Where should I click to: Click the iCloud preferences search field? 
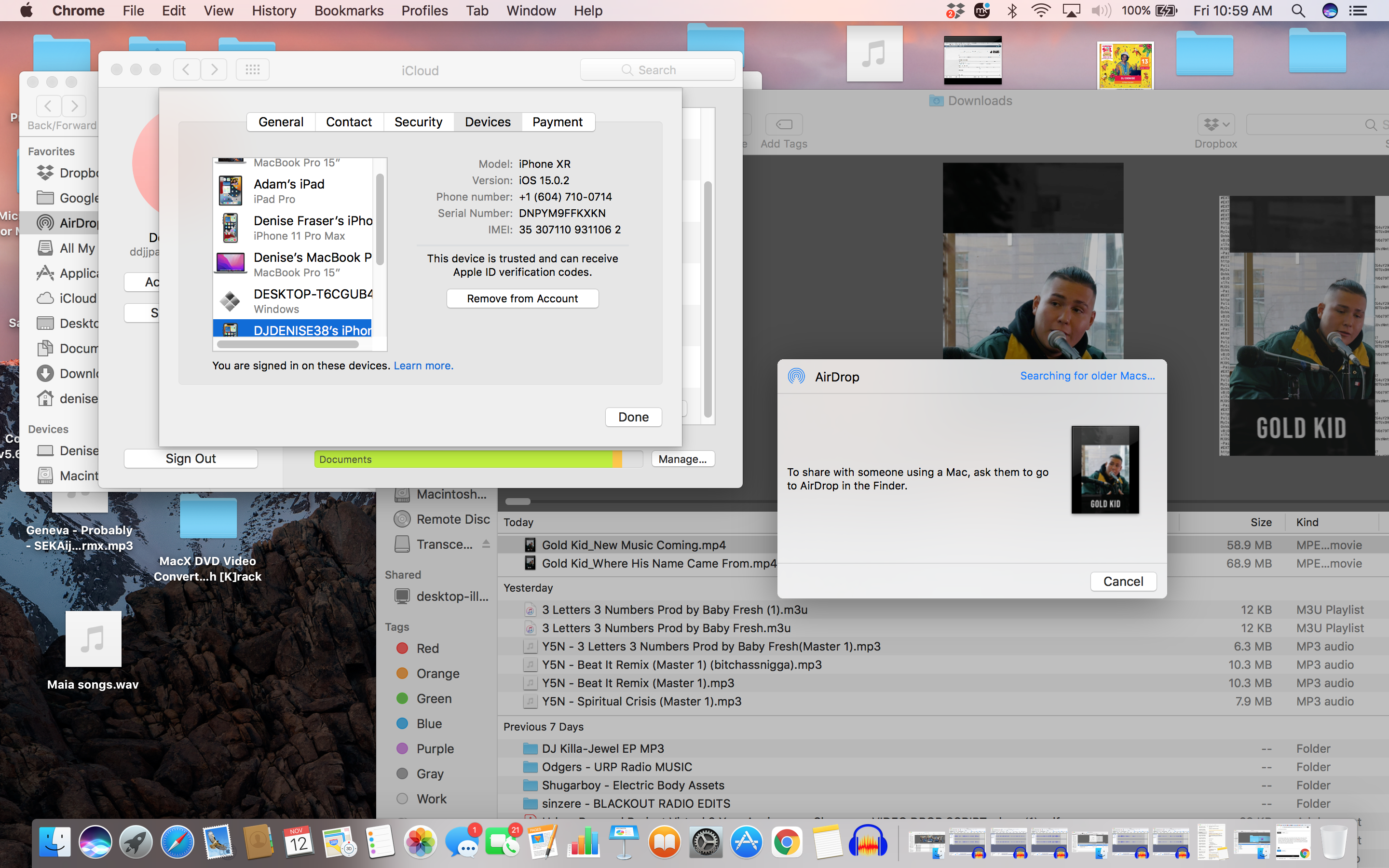pos(657,70)
